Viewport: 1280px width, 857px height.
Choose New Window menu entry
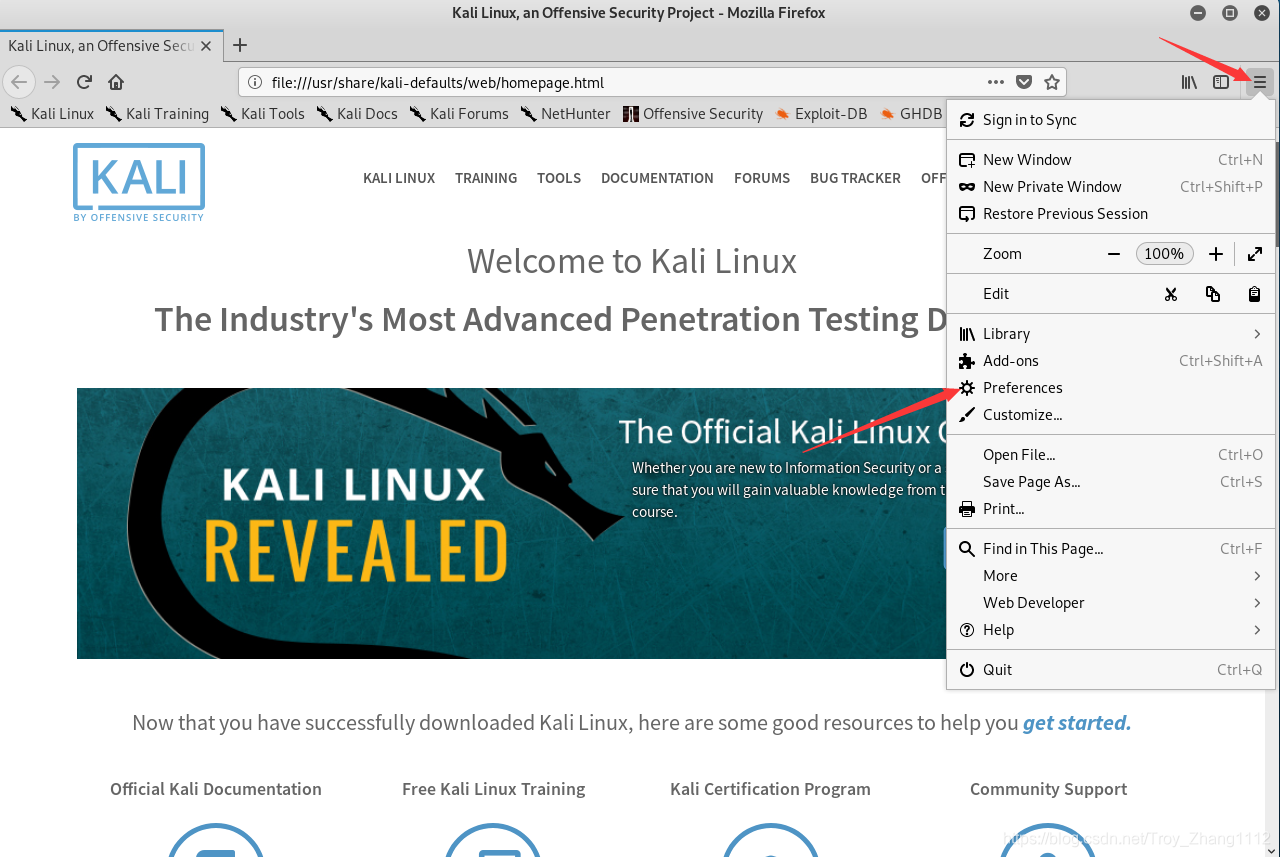coord(1111,160)
